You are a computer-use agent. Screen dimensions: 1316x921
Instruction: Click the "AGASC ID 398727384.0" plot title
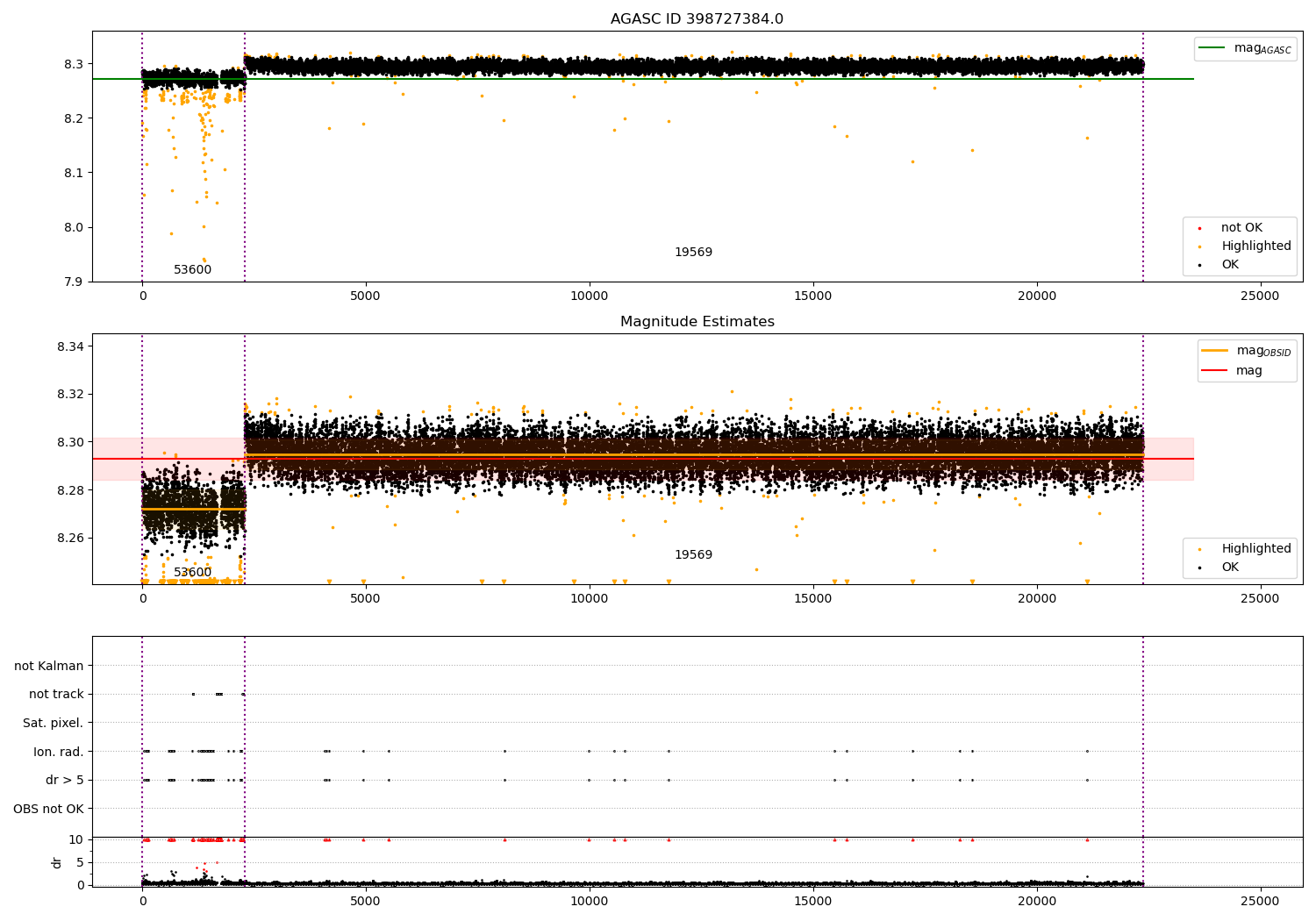tap(697, 19)
